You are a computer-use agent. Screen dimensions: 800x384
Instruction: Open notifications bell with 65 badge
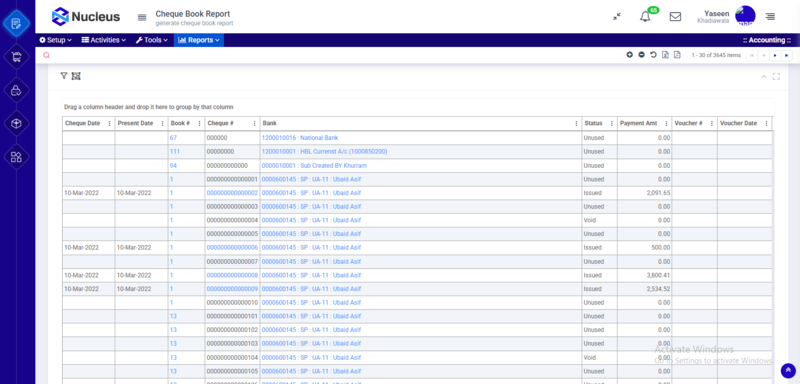pos(646,16)
